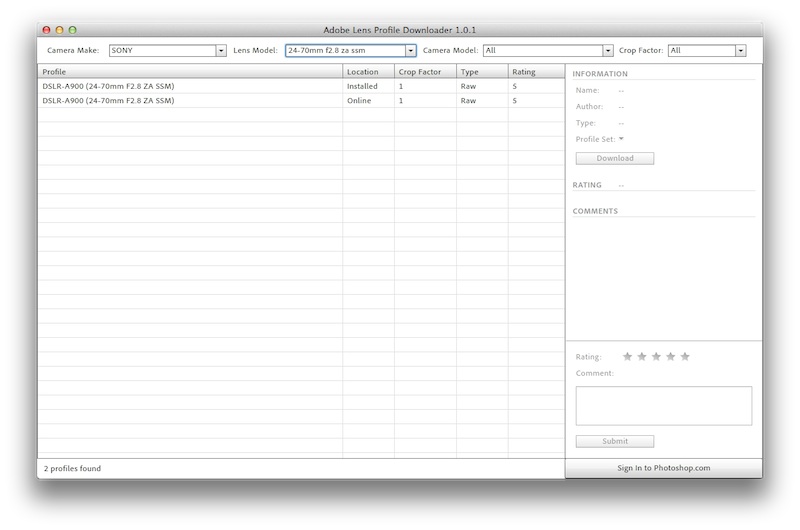The height and width of the screenshot is (530, 800).
Task: Click the fourth rating star
Action: click(x=671, y=356)
